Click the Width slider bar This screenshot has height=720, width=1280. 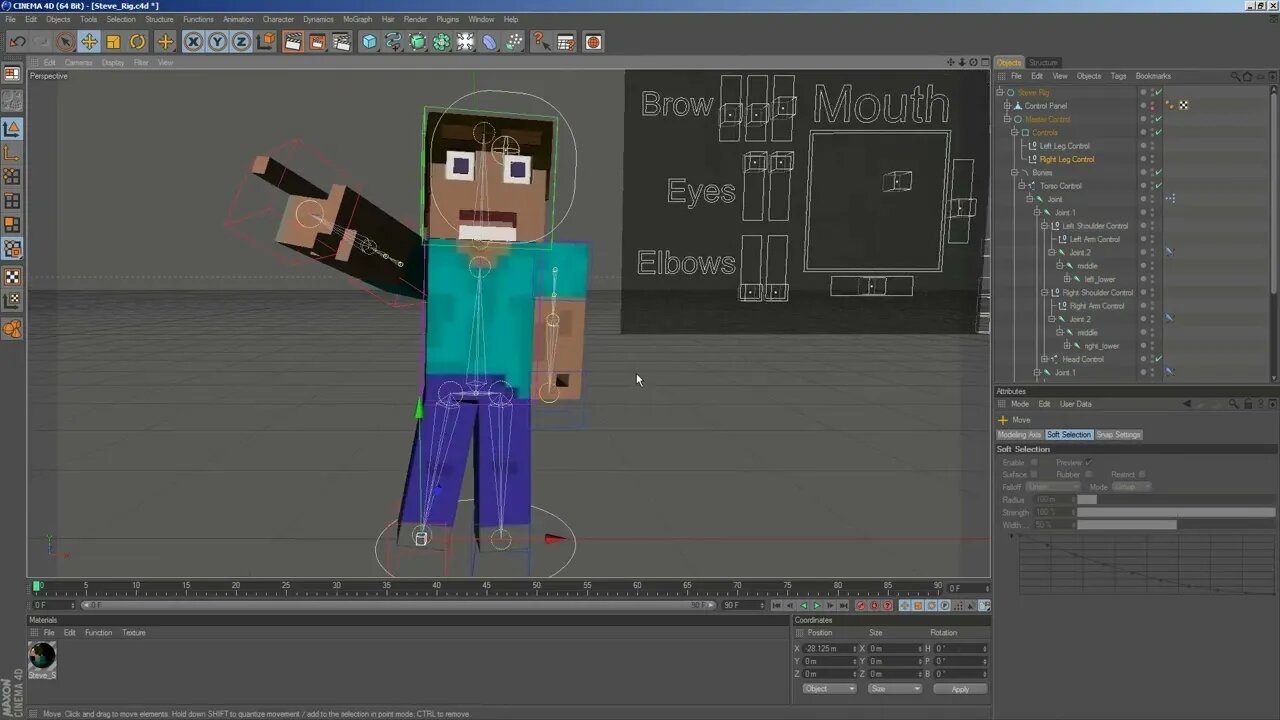1176,525
